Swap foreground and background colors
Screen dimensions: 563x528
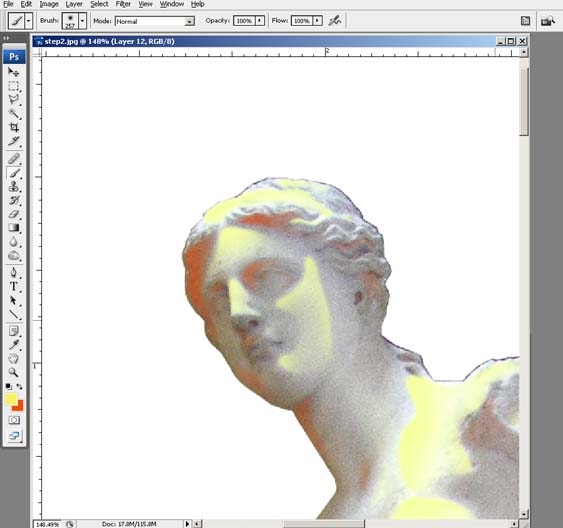[x=19, y=387]
